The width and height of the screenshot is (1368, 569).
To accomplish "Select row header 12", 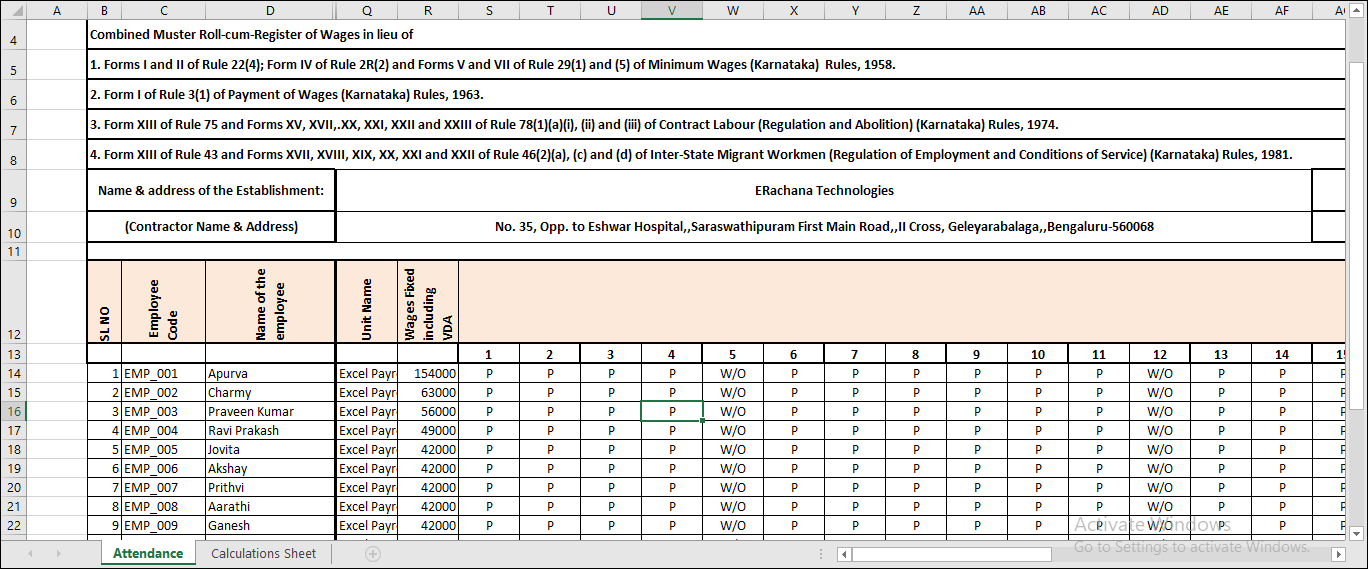I will coord(13,302).
